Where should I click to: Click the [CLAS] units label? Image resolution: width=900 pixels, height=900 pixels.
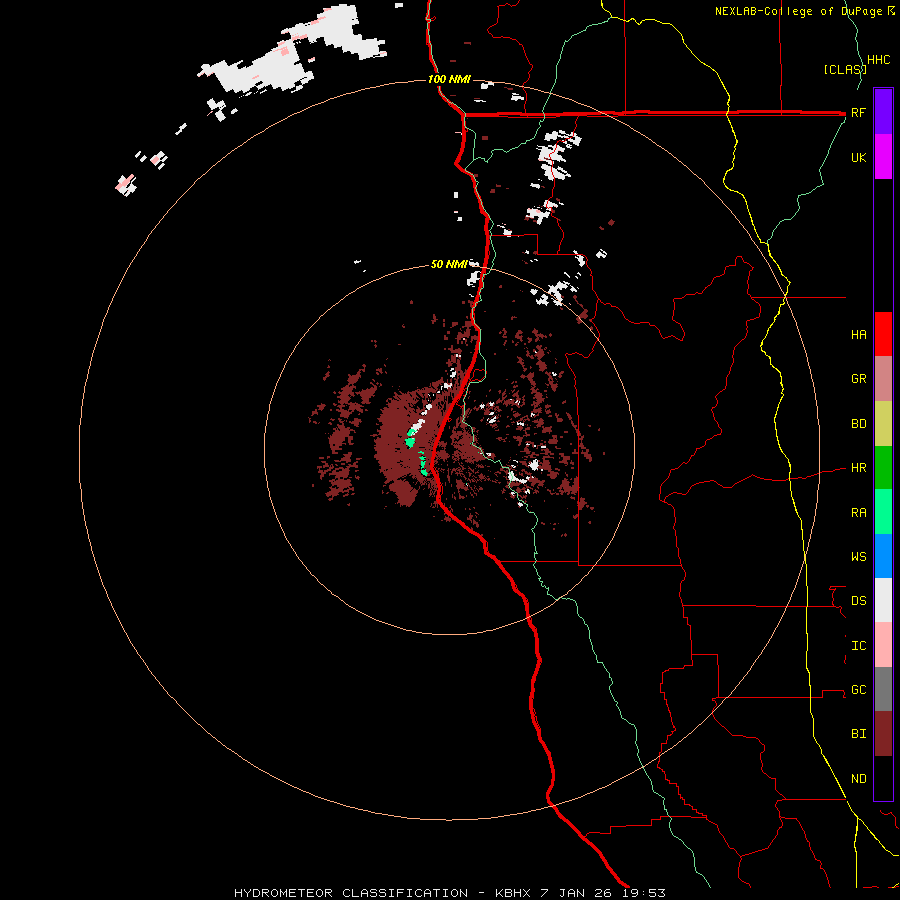point(845,69)
